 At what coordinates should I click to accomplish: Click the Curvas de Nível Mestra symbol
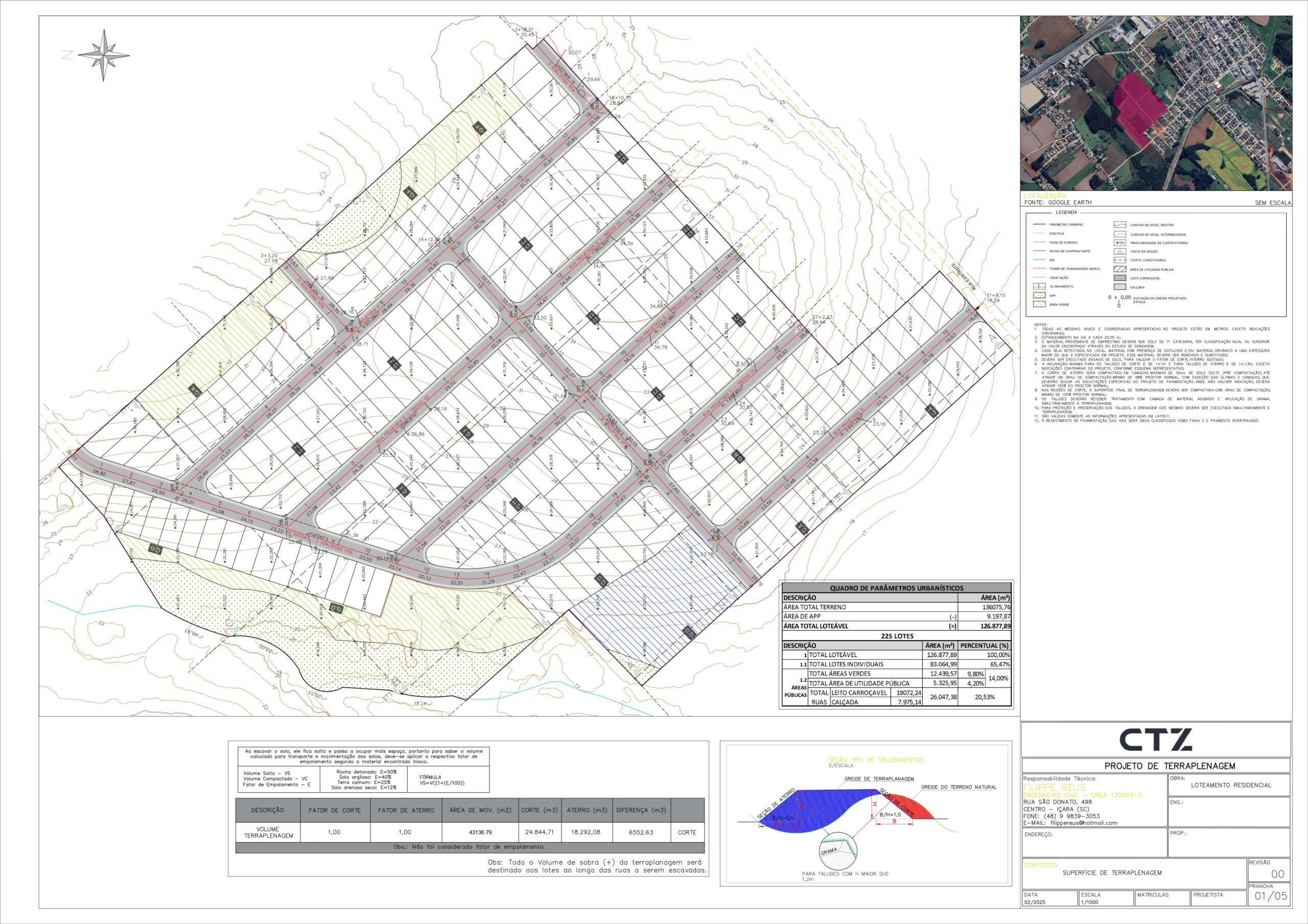point(1119,225)
